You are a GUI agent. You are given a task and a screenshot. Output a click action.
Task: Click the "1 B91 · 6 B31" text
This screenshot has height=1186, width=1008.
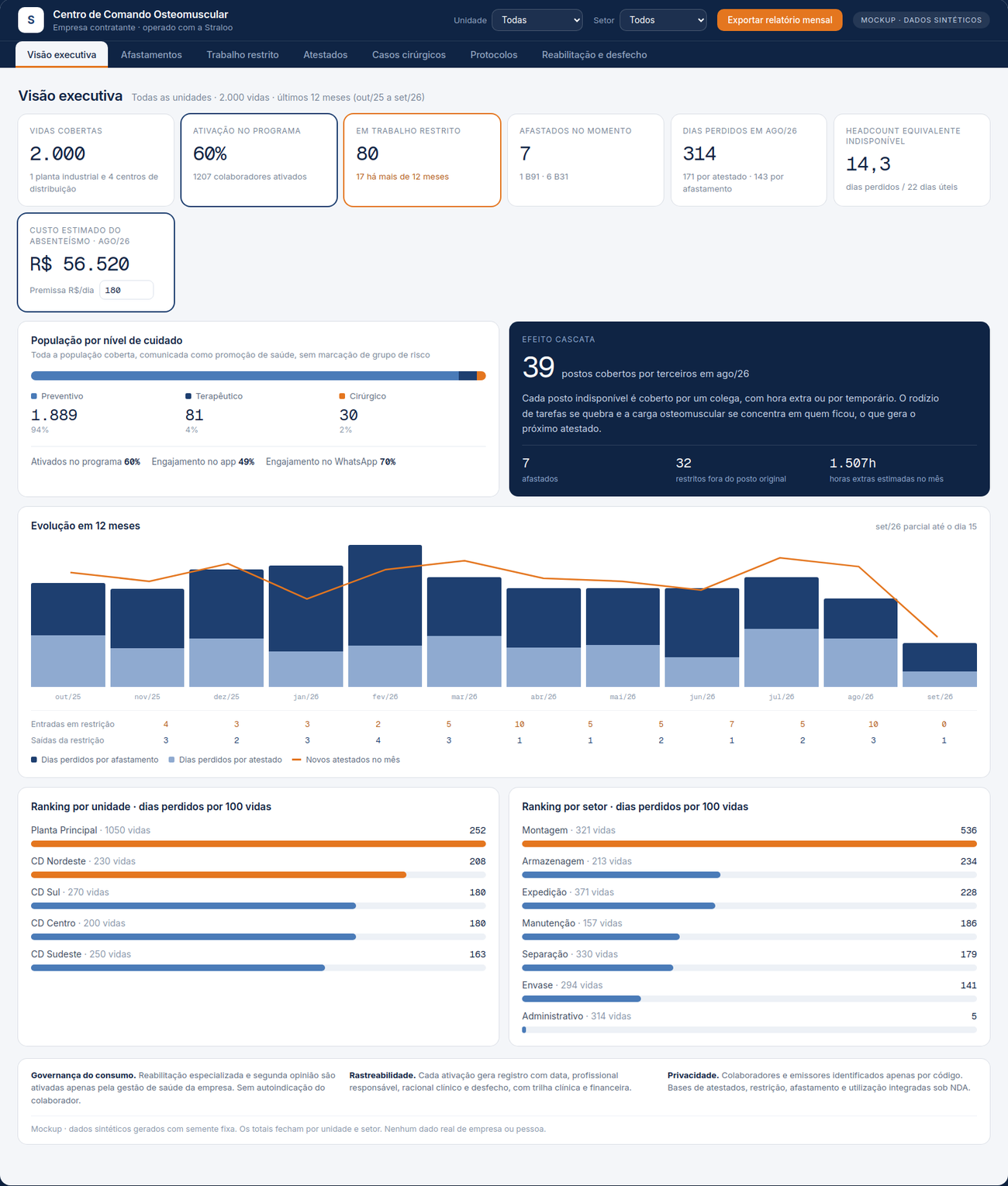[x=544, y=177]
